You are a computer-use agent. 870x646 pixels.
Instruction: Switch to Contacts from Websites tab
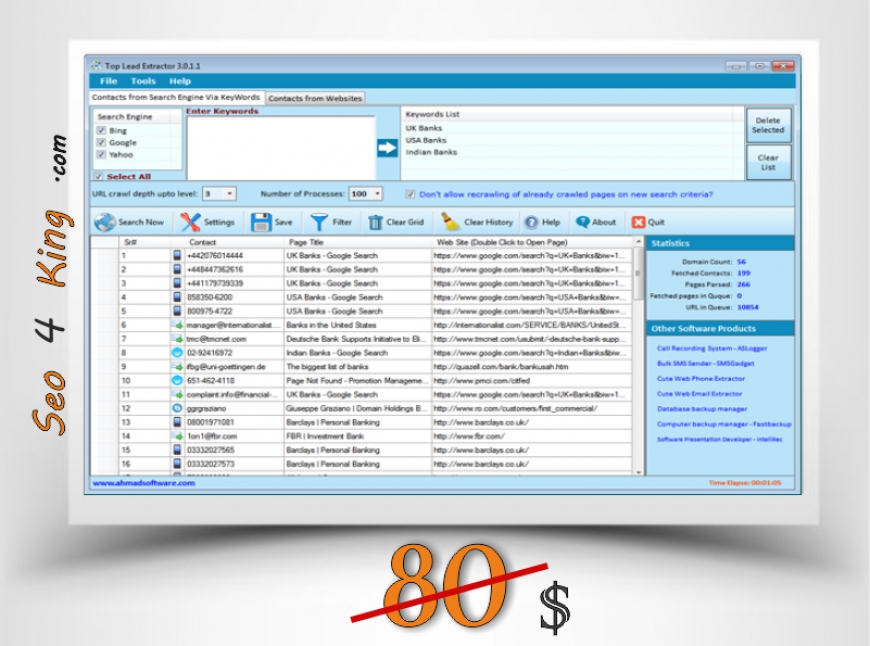(x=315, y=98)
